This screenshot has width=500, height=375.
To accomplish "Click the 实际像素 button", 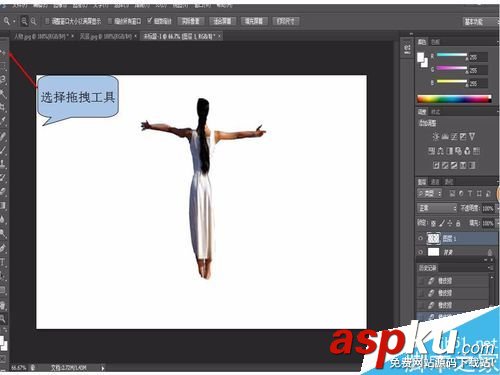I will [191, 21].
